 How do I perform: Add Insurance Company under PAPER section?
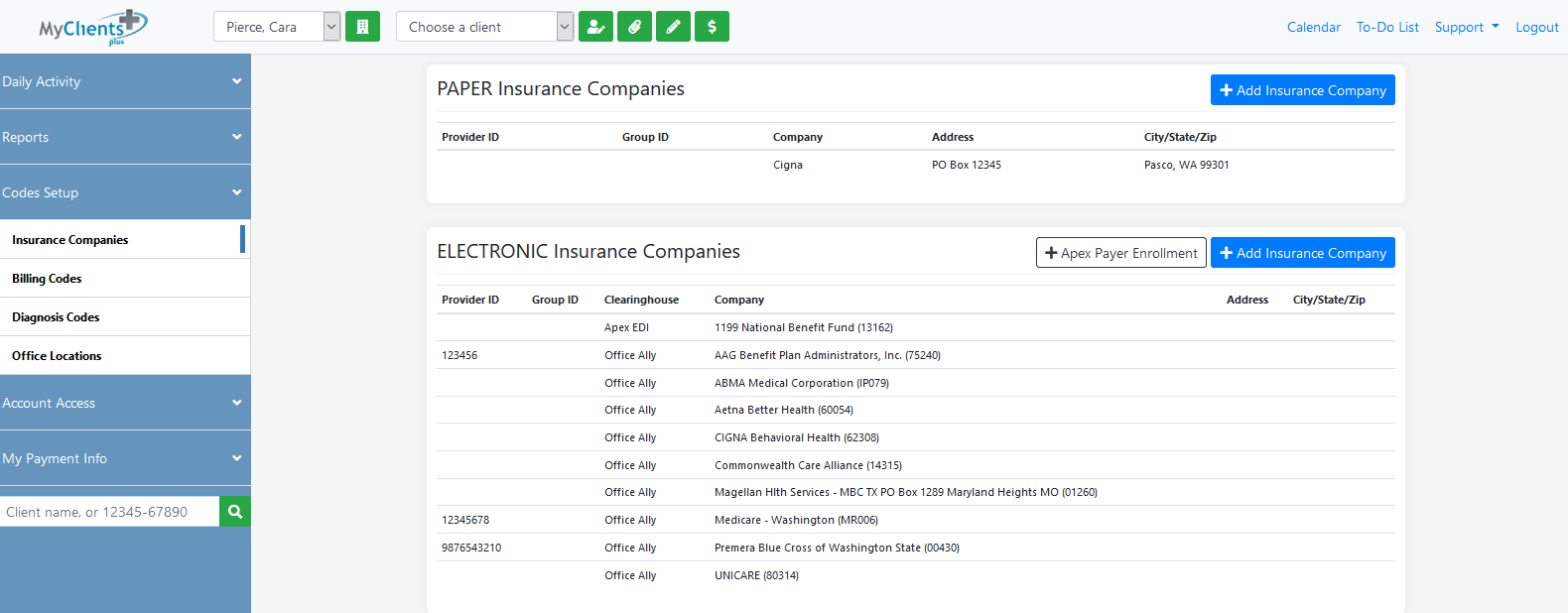tap(1302, 90)
